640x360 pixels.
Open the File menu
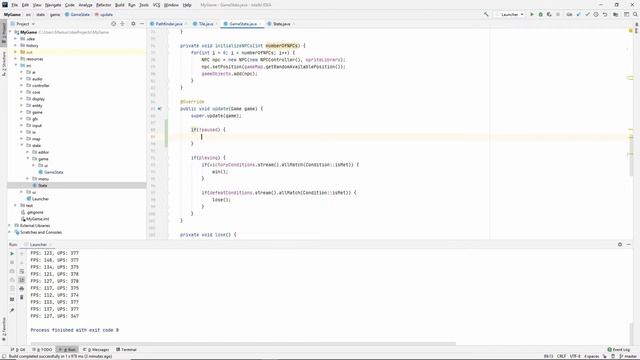click(x=15, y=5)
